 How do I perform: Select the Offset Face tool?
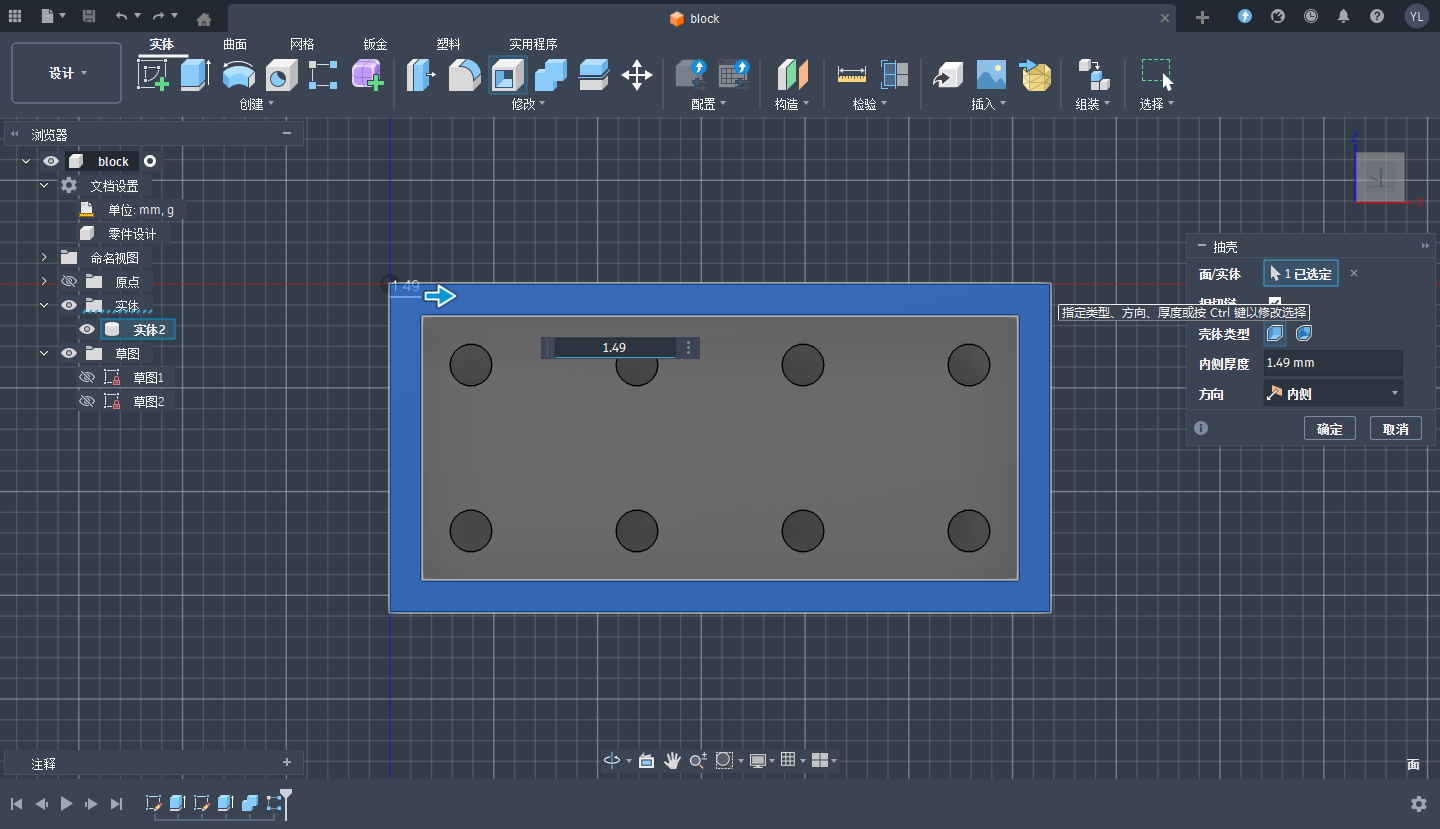(x=594, y=75)
